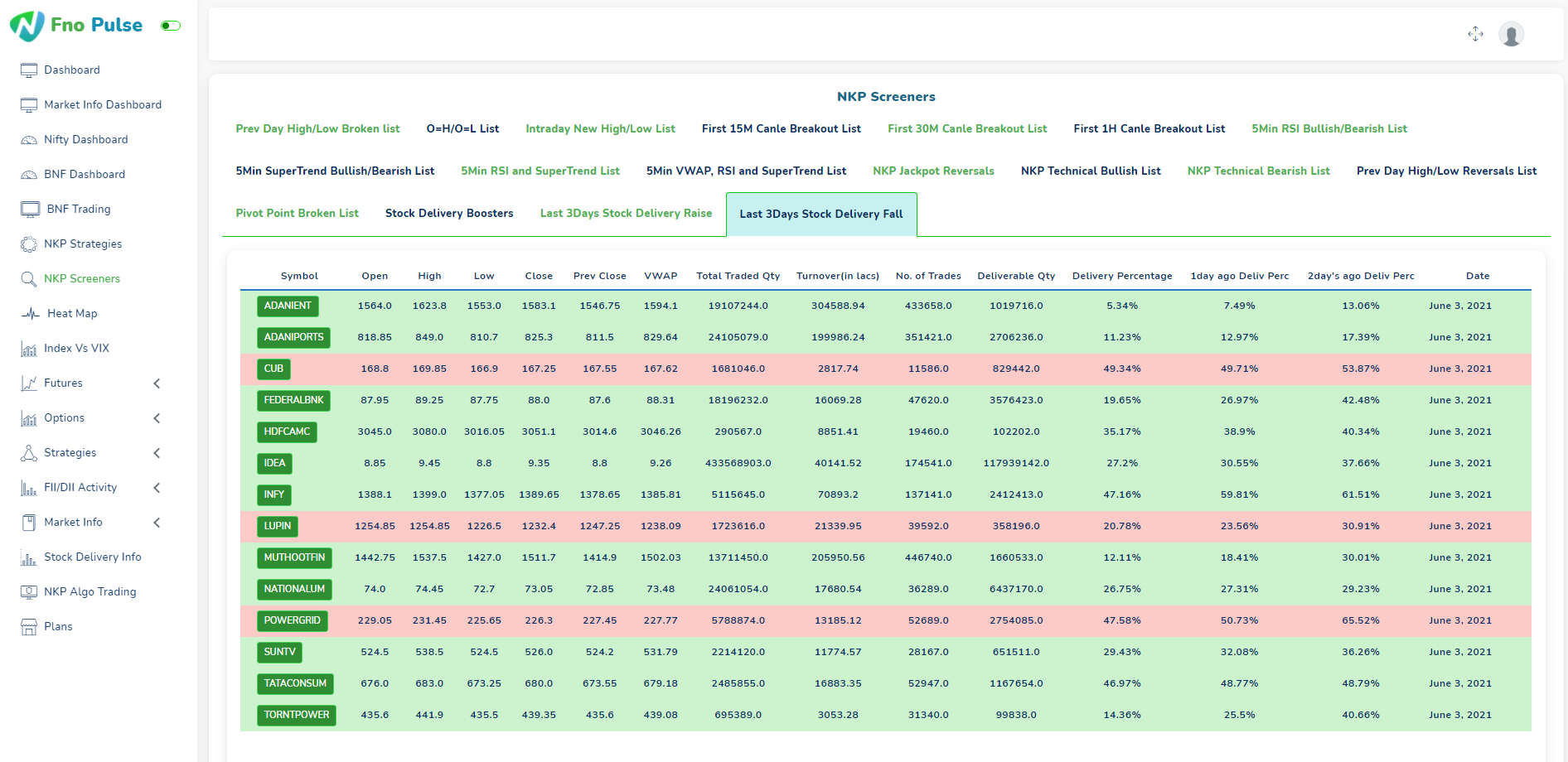Select the INFY symbol button

click(274, 495)
